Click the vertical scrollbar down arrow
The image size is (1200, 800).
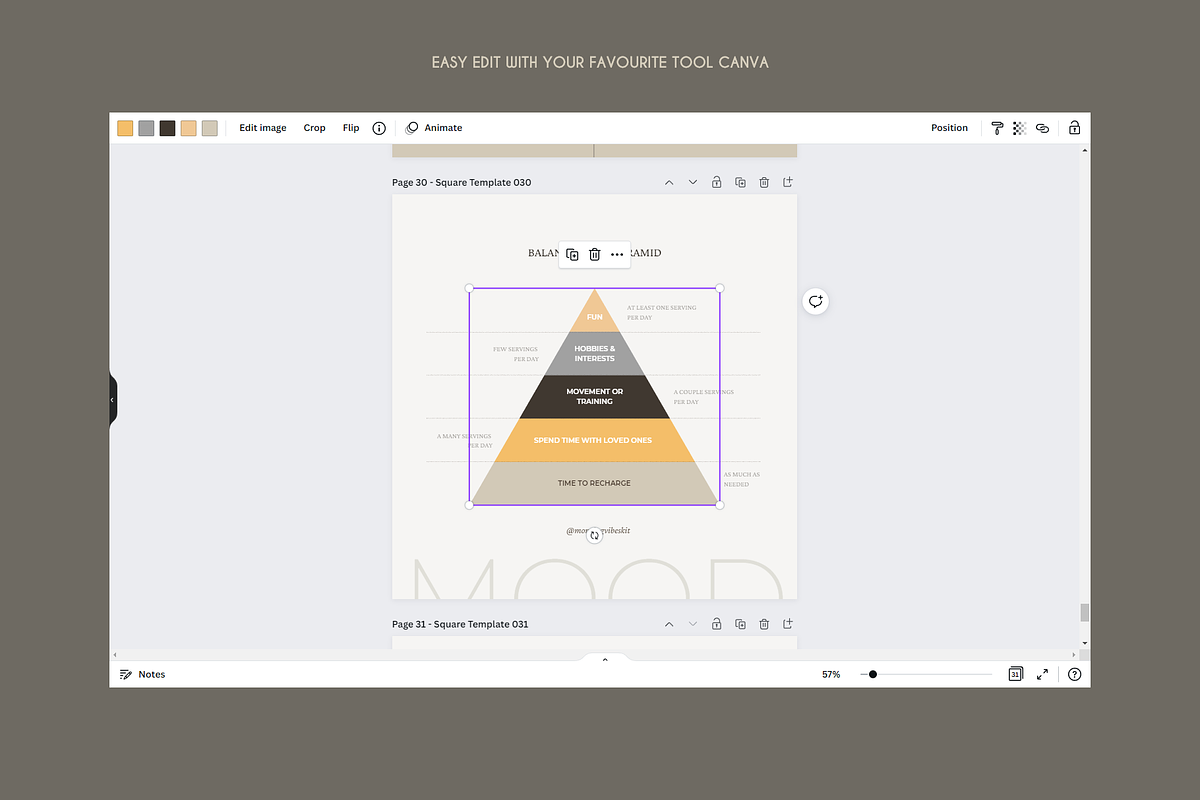(1085, 643)
